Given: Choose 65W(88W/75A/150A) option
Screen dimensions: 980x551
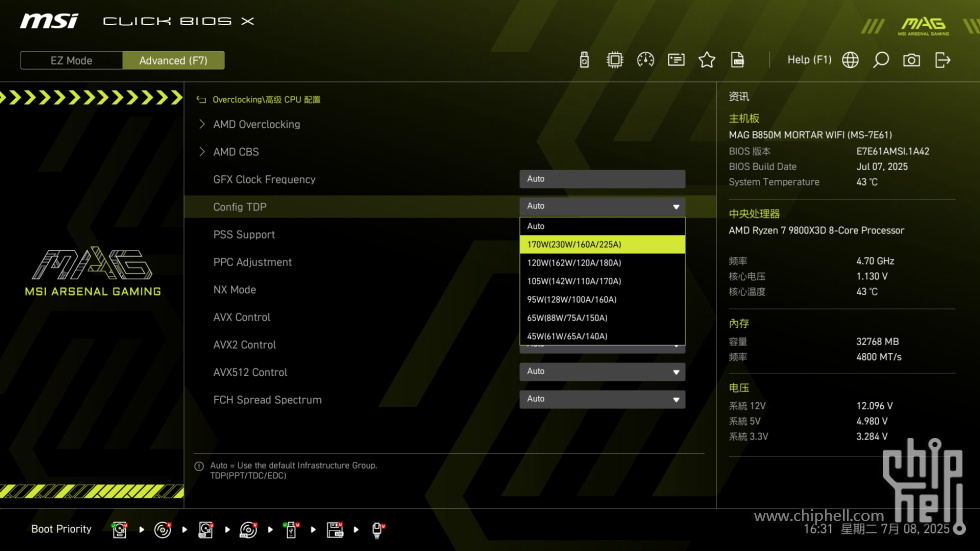Looking at the screenshot, I should [x=602, y=318].
